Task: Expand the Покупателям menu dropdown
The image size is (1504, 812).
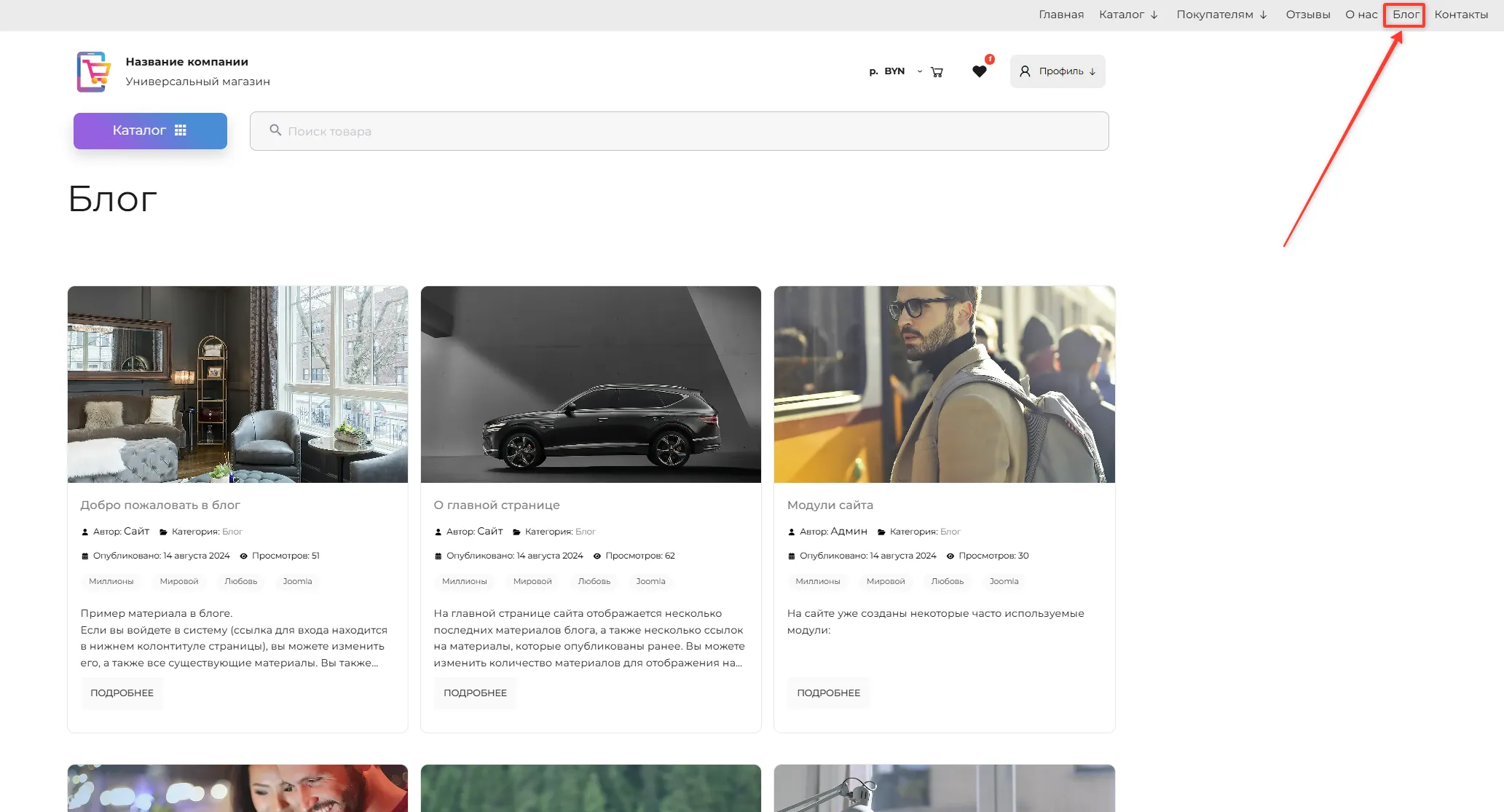Action: click(x=1263, y=15)
